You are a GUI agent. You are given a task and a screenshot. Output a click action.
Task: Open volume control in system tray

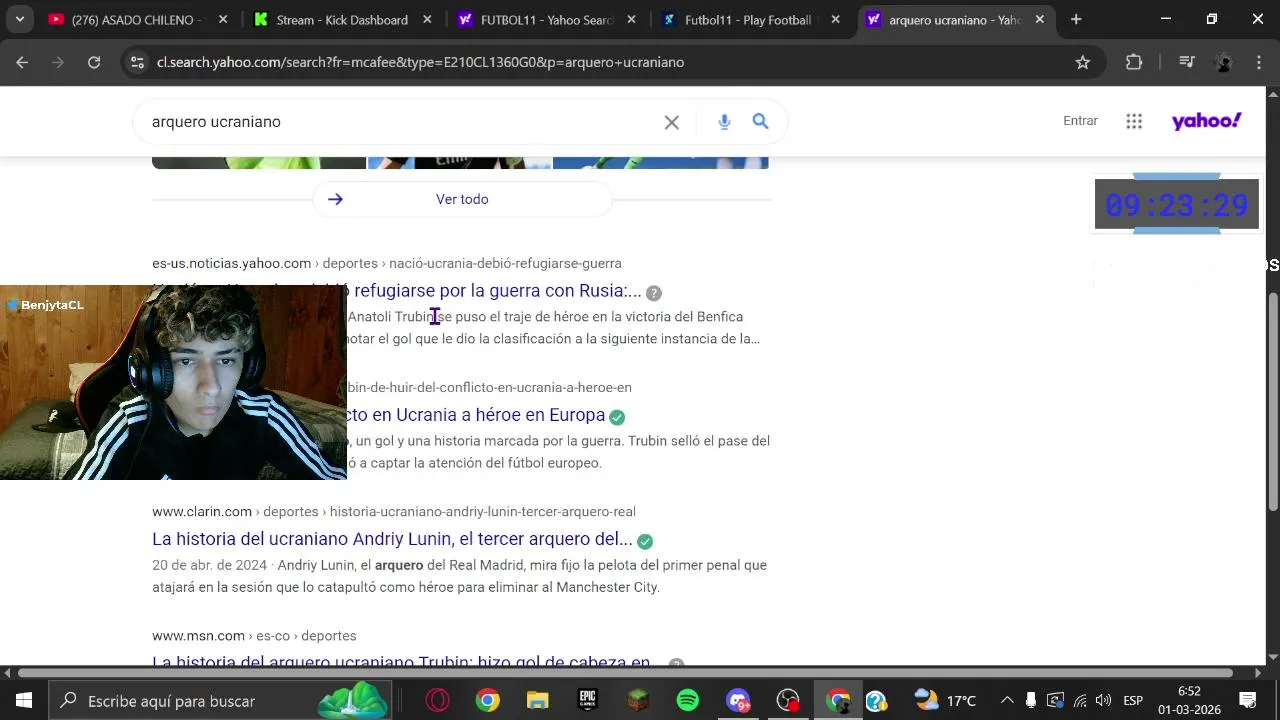(x=1103, y=701)
